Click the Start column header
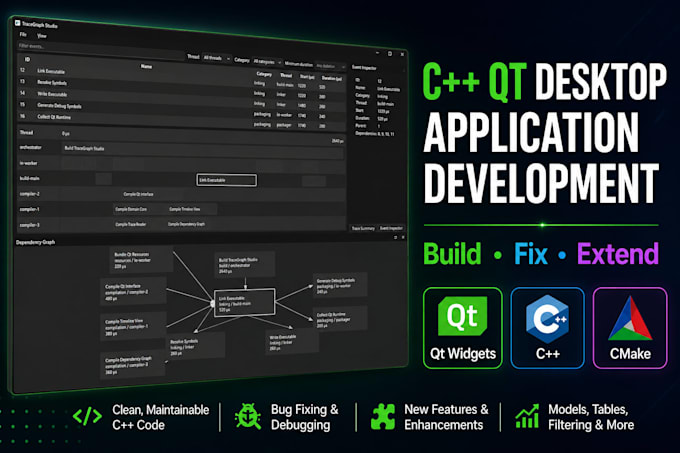This screenshot has height=453, width=680. [x=307, y=77]
